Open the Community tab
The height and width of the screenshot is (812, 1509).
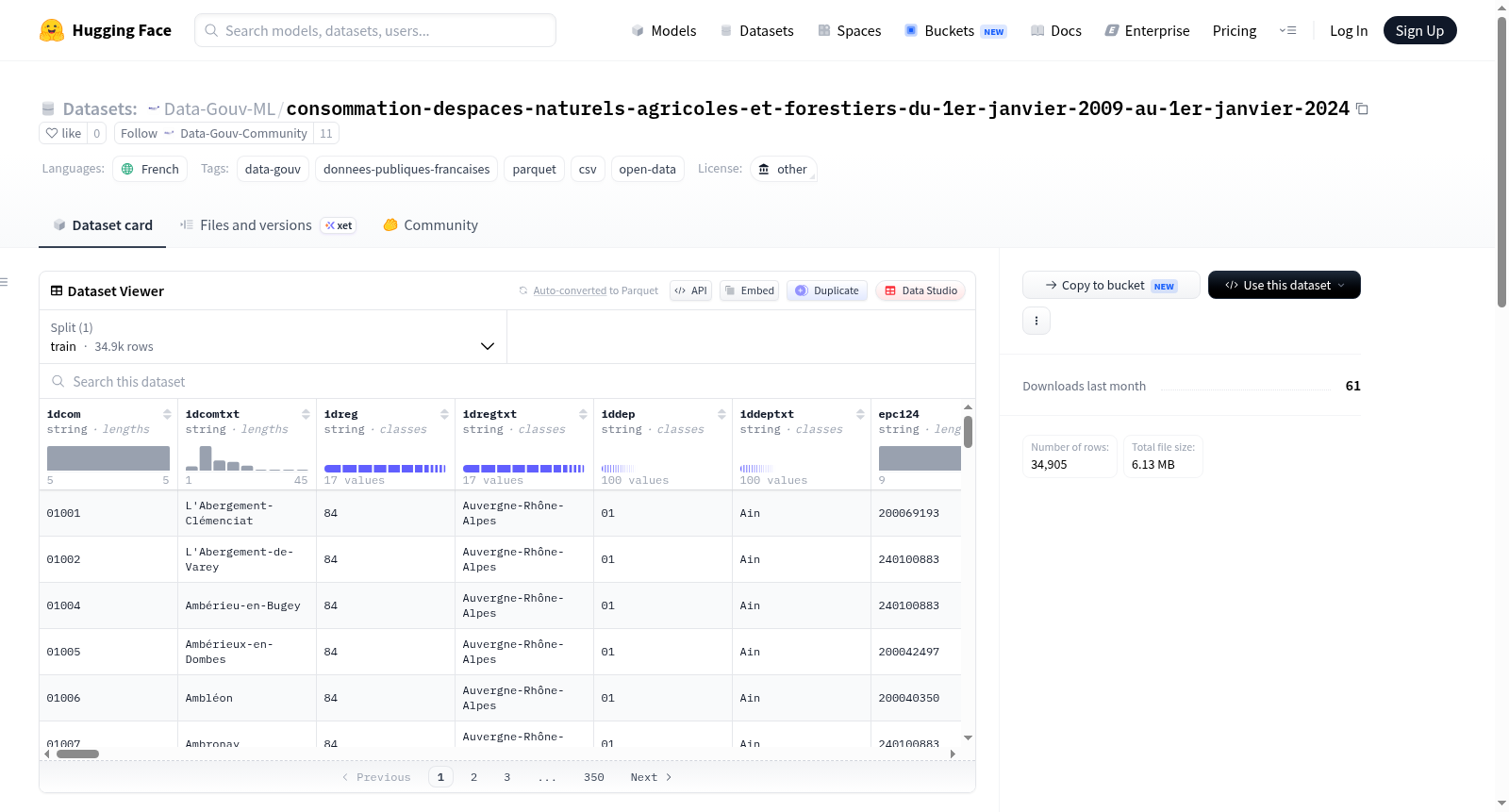coord(430,225)
